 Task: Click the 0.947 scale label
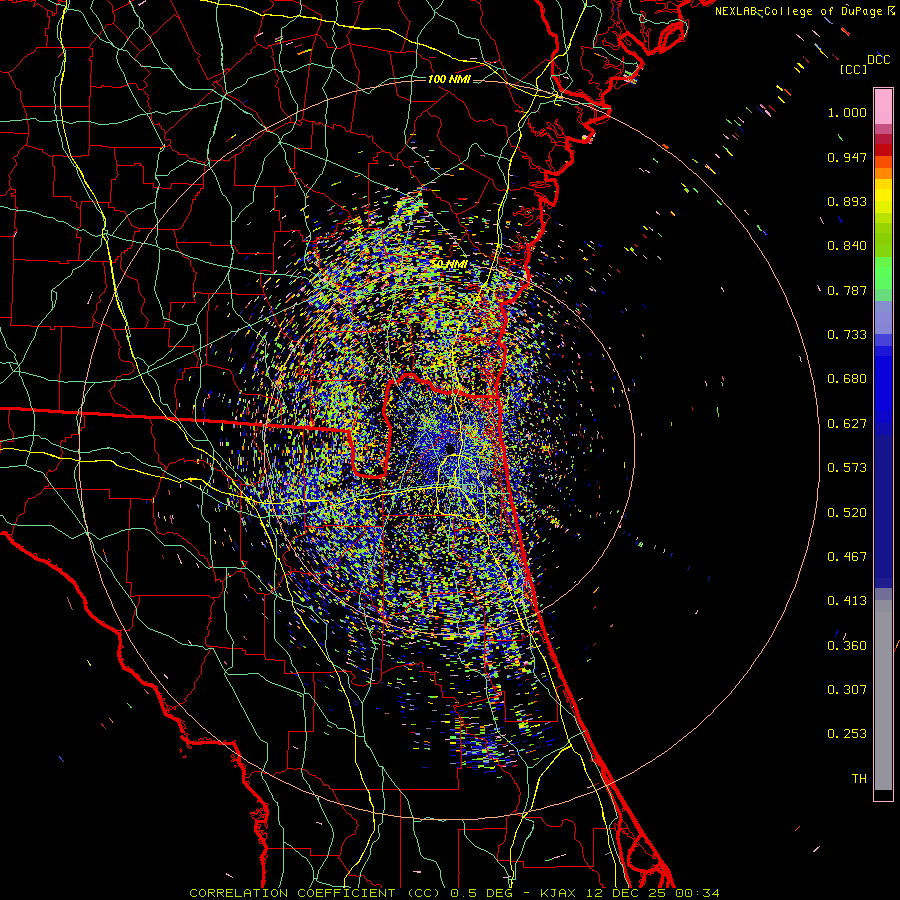[847, 157]
